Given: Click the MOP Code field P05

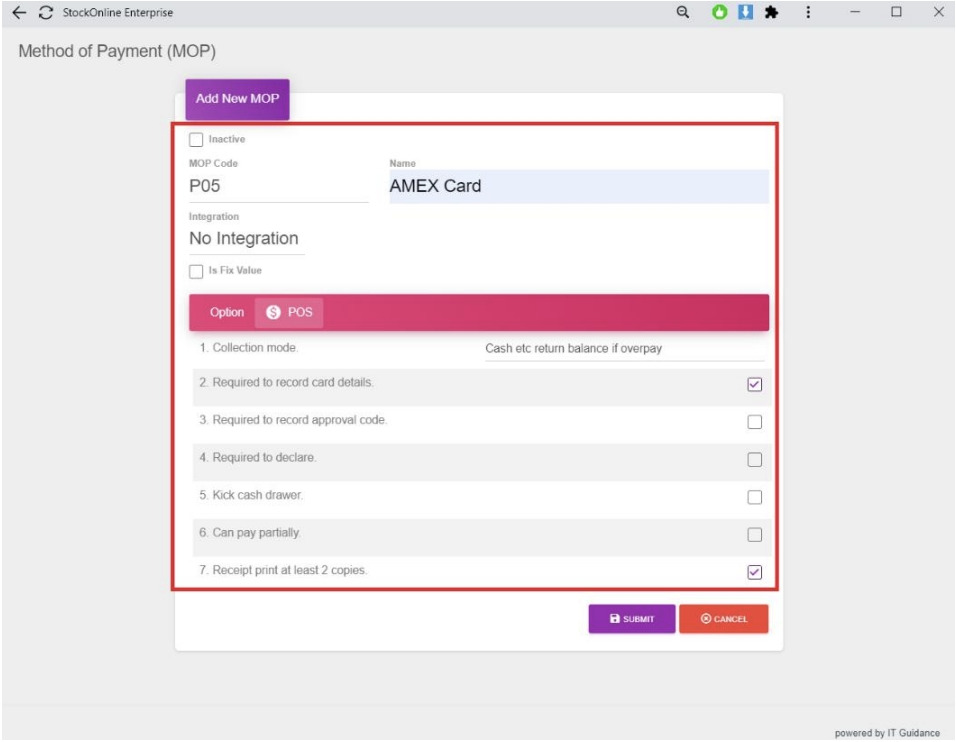Looking at the screenshot, I should (x=278, y=186).
